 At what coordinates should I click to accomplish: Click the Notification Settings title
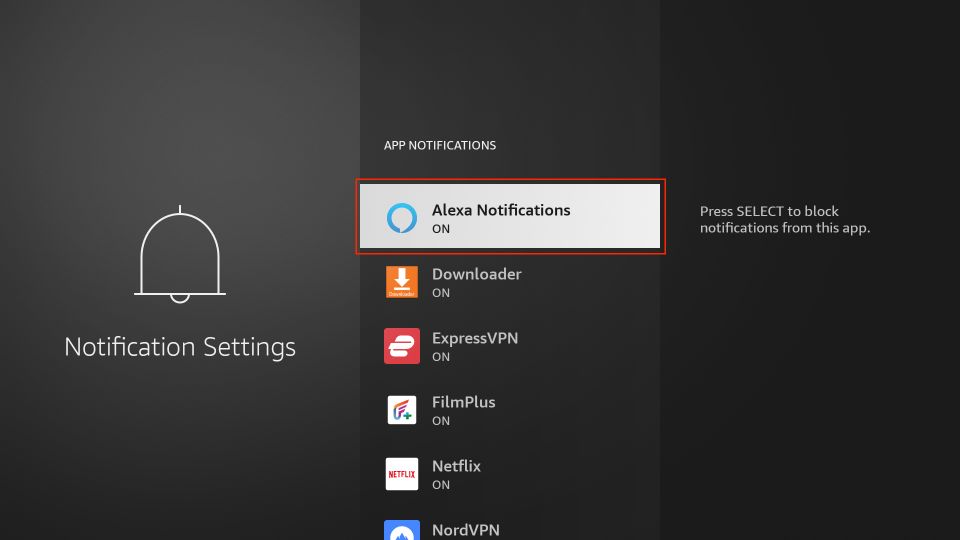(180, 347)
